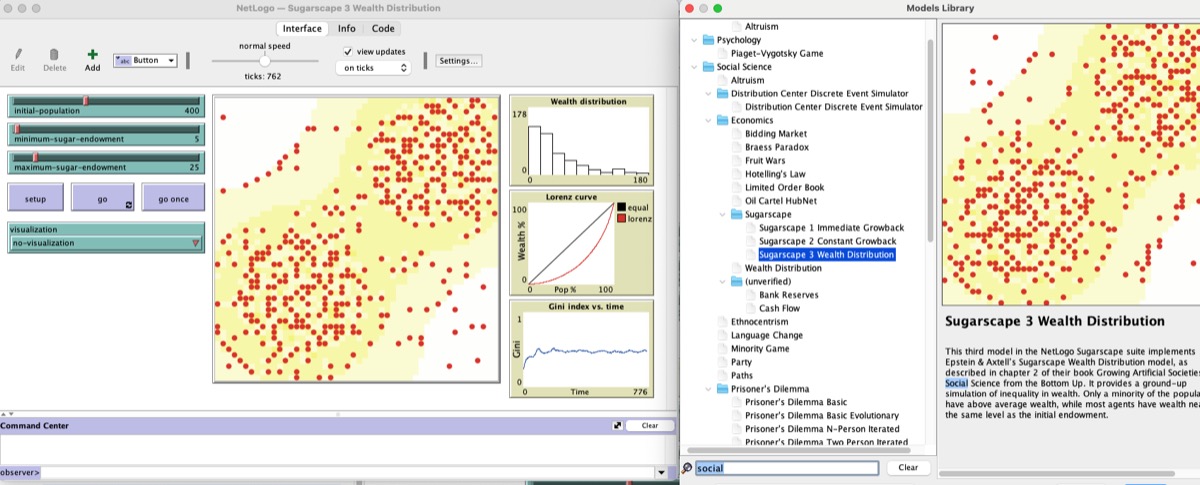Click the Models Library vertical scrollbar
Image resolution: width=1200 pixels, height=485 pixels.
point(930,140)
